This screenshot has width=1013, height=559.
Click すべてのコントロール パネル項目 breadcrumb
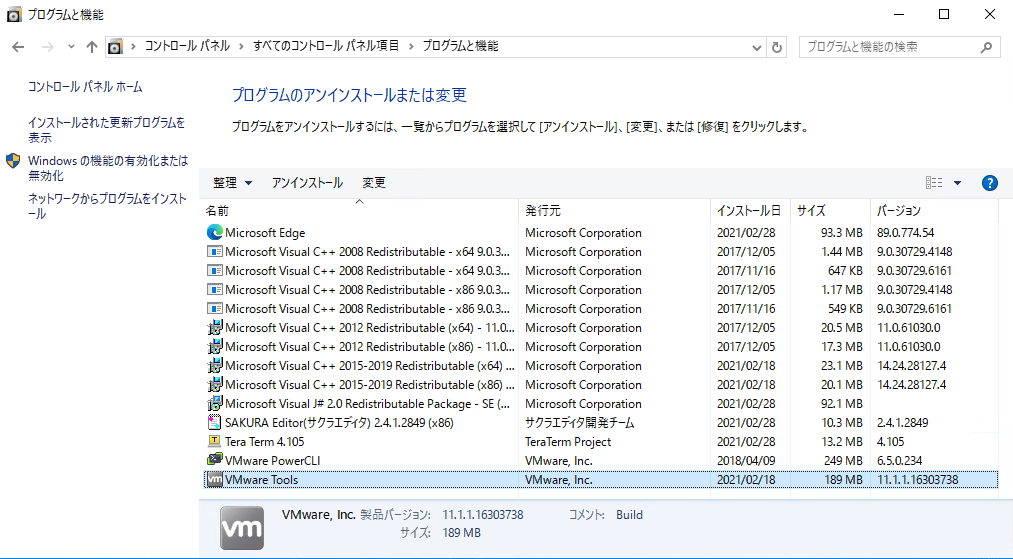(x=326, y=47)
